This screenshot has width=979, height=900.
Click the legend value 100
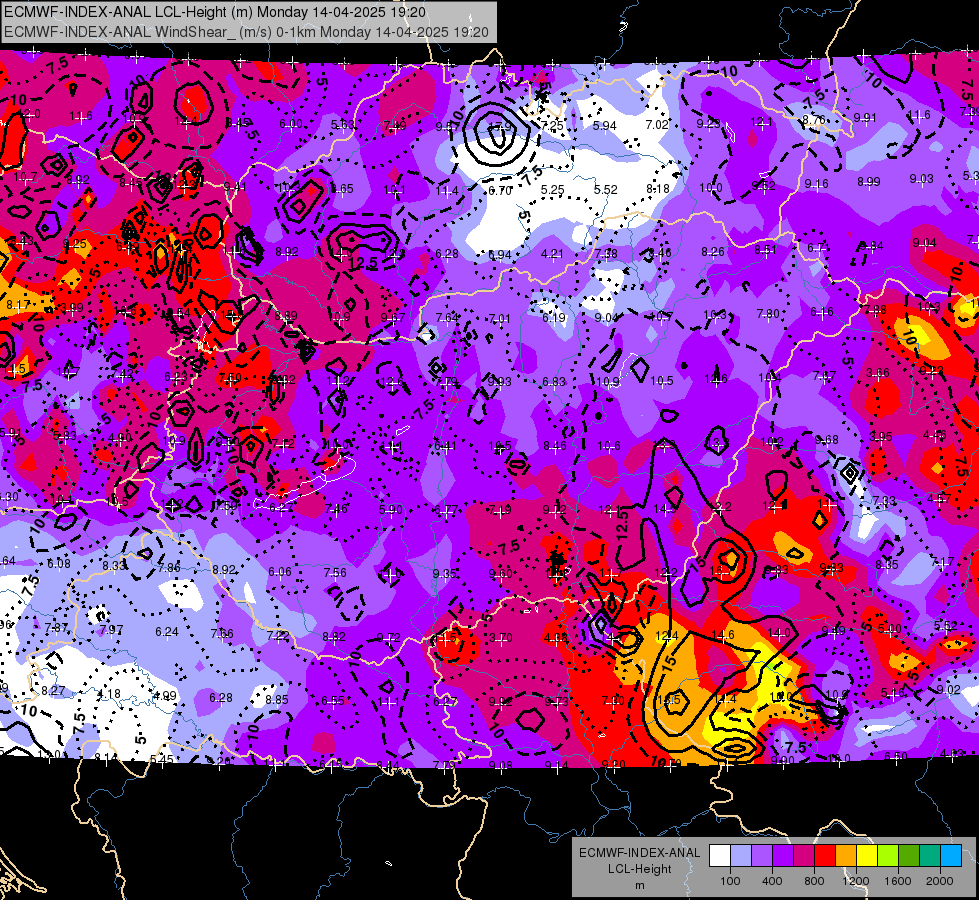coord(730,881)
